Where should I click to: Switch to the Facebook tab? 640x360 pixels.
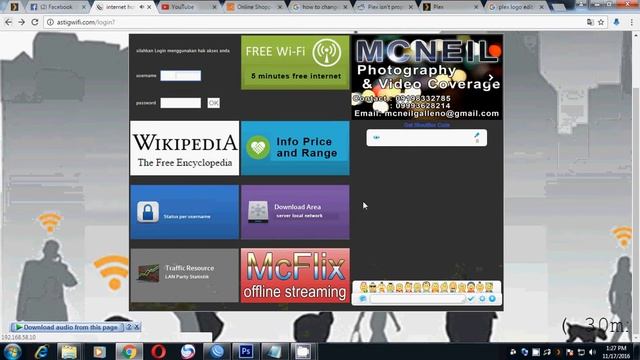tap(57, 7)
